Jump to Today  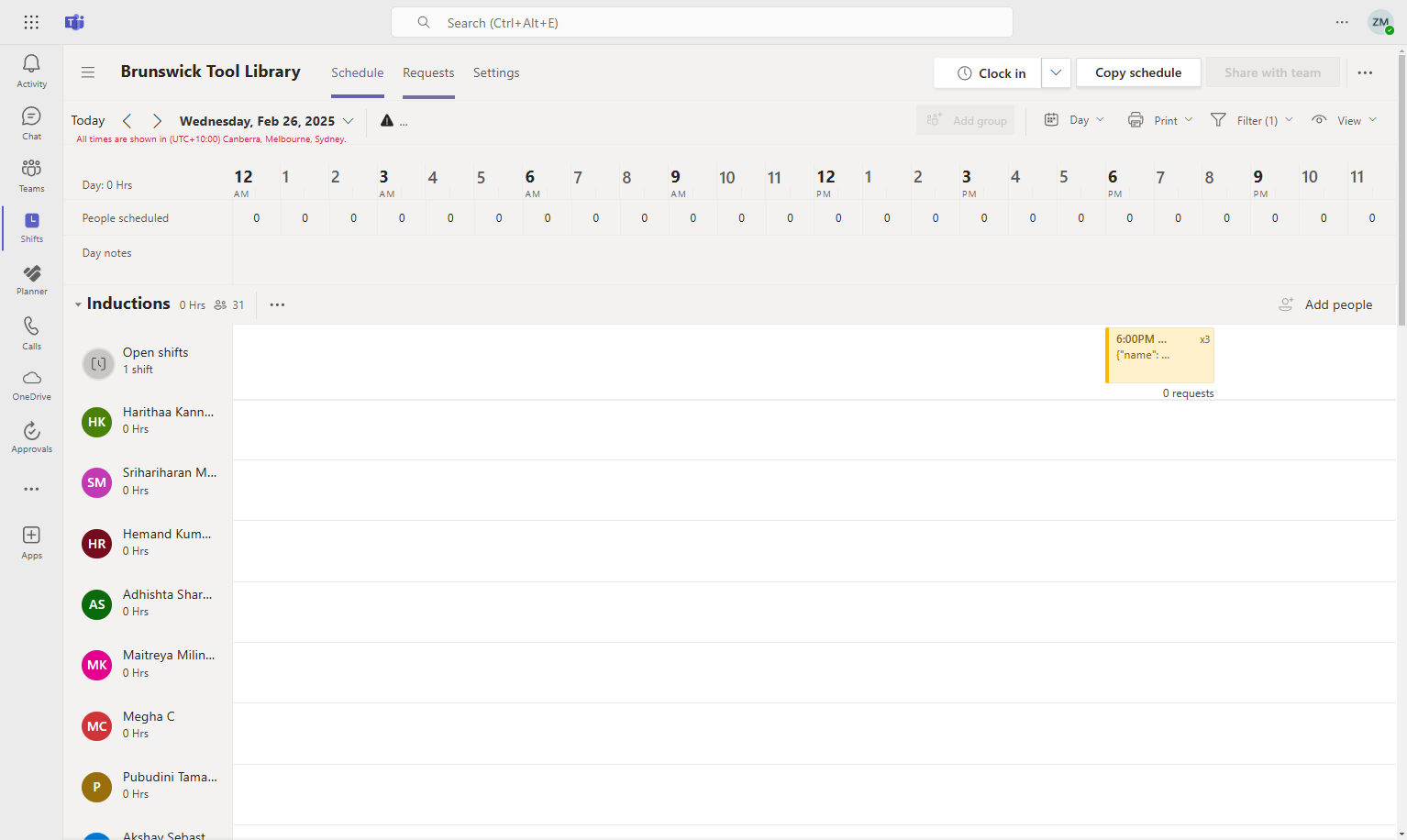click(x=88, y=120)
